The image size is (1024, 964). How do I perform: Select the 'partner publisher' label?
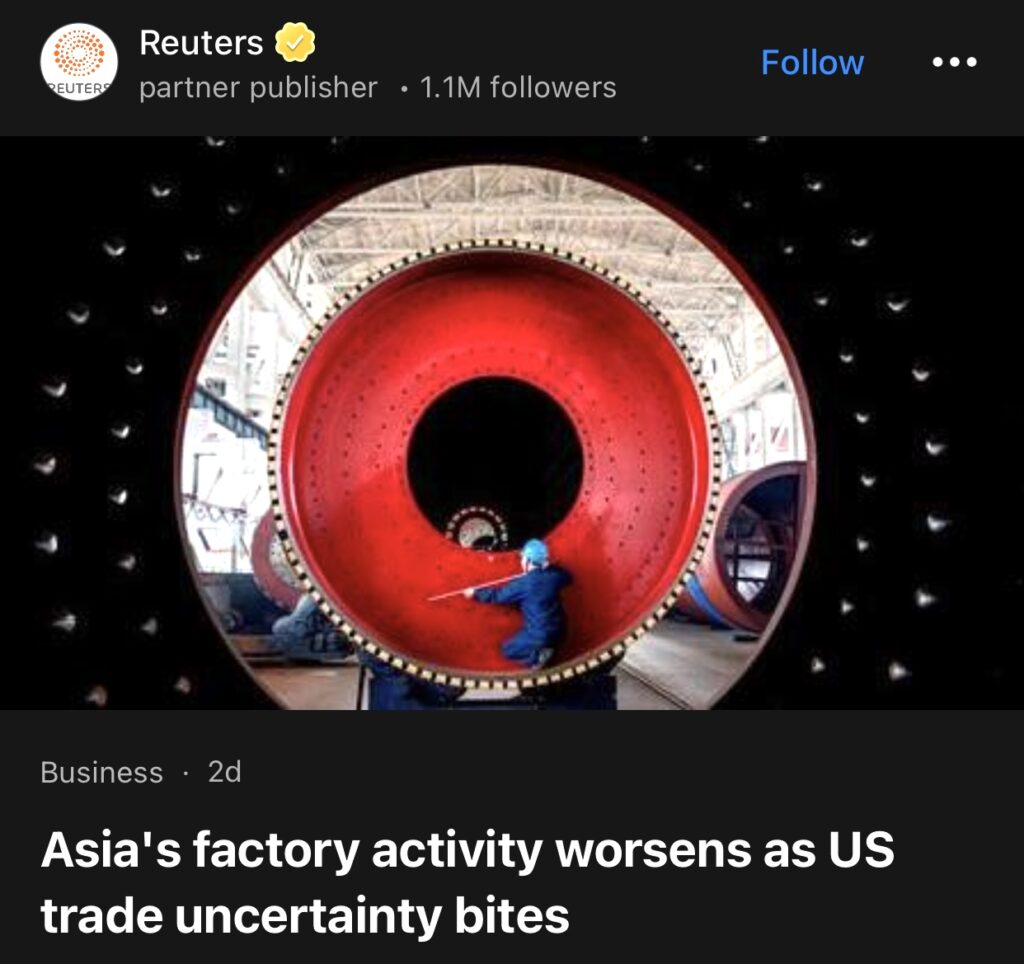[x=258, y=88]
